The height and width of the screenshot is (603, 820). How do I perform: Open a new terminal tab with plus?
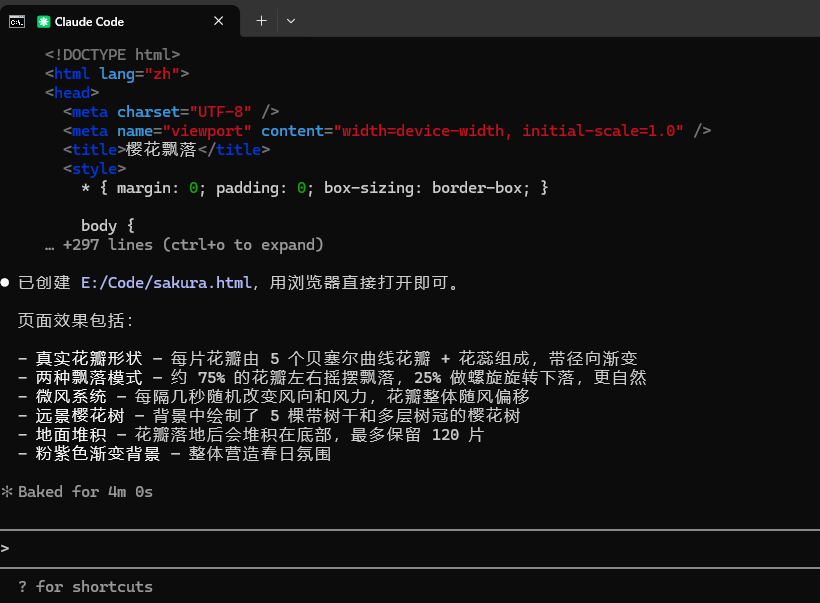[x=261, y=20]
